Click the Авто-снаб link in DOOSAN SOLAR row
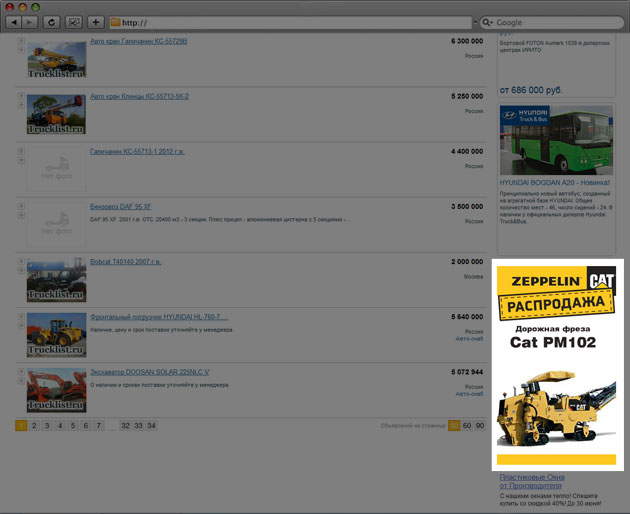Viewport: 630px width, 514px height. point(469,394)
